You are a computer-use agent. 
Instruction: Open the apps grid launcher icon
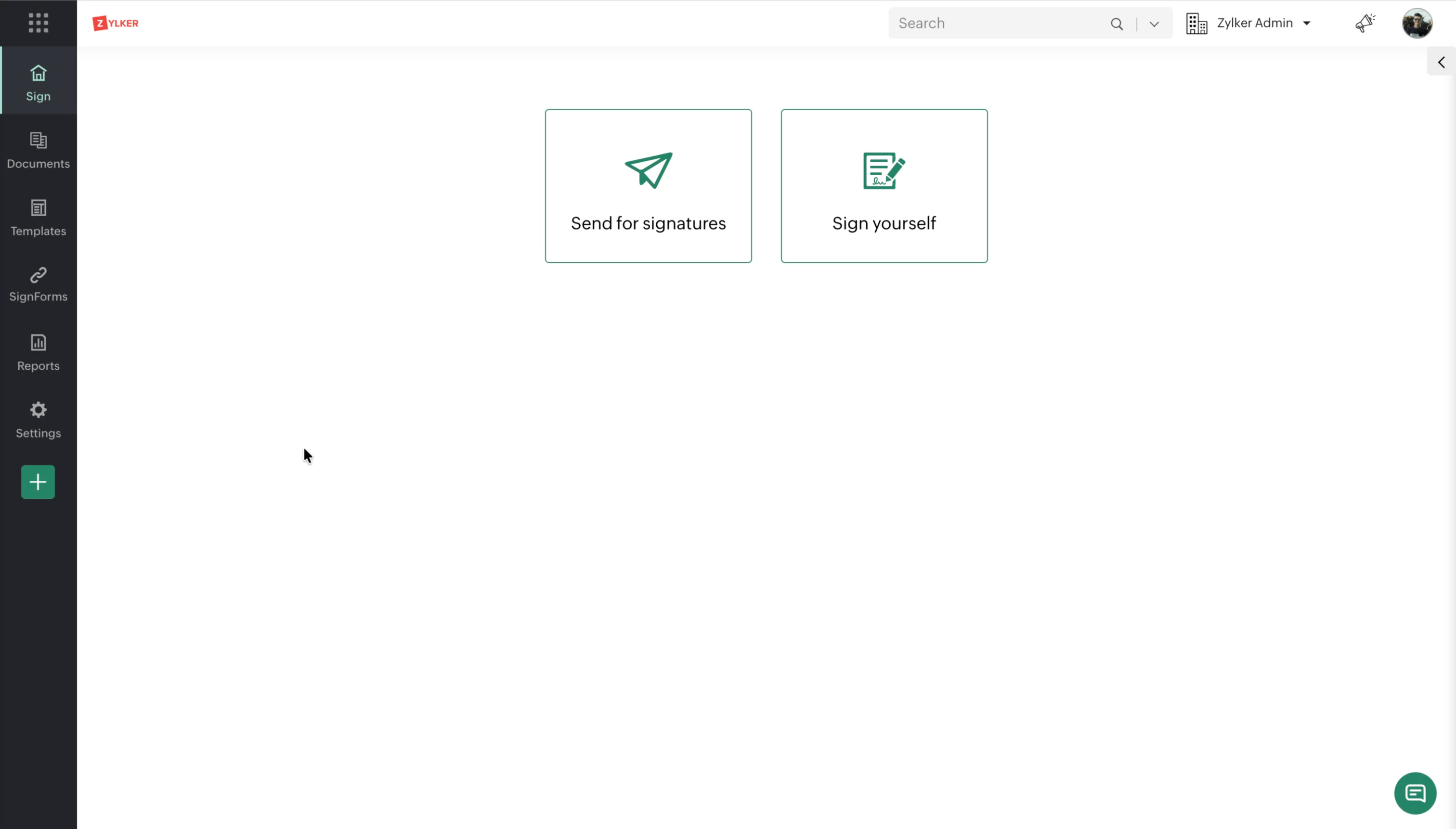click(38, 23)
